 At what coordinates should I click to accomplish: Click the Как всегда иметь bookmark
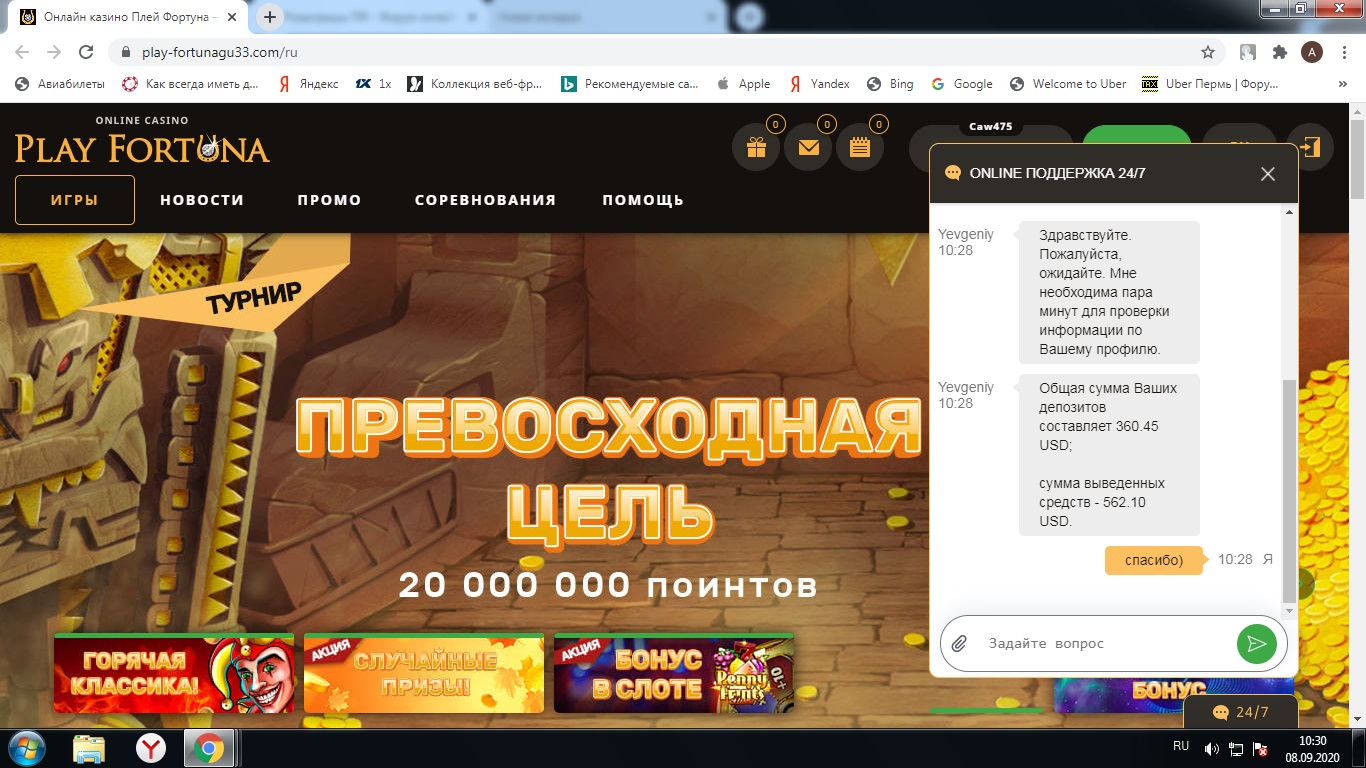click(x=190, y=84)
